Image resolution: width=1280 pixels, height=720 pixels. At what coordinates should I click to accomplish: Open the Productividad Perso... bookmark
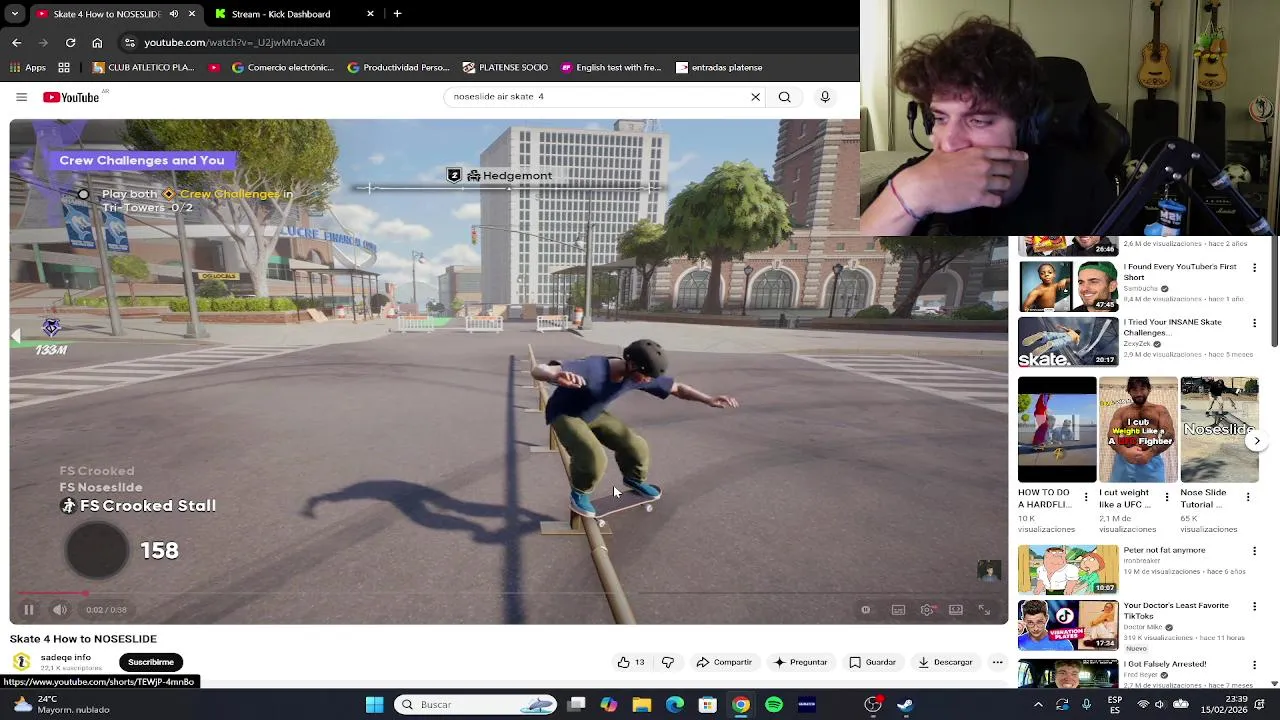coord(398,68)
